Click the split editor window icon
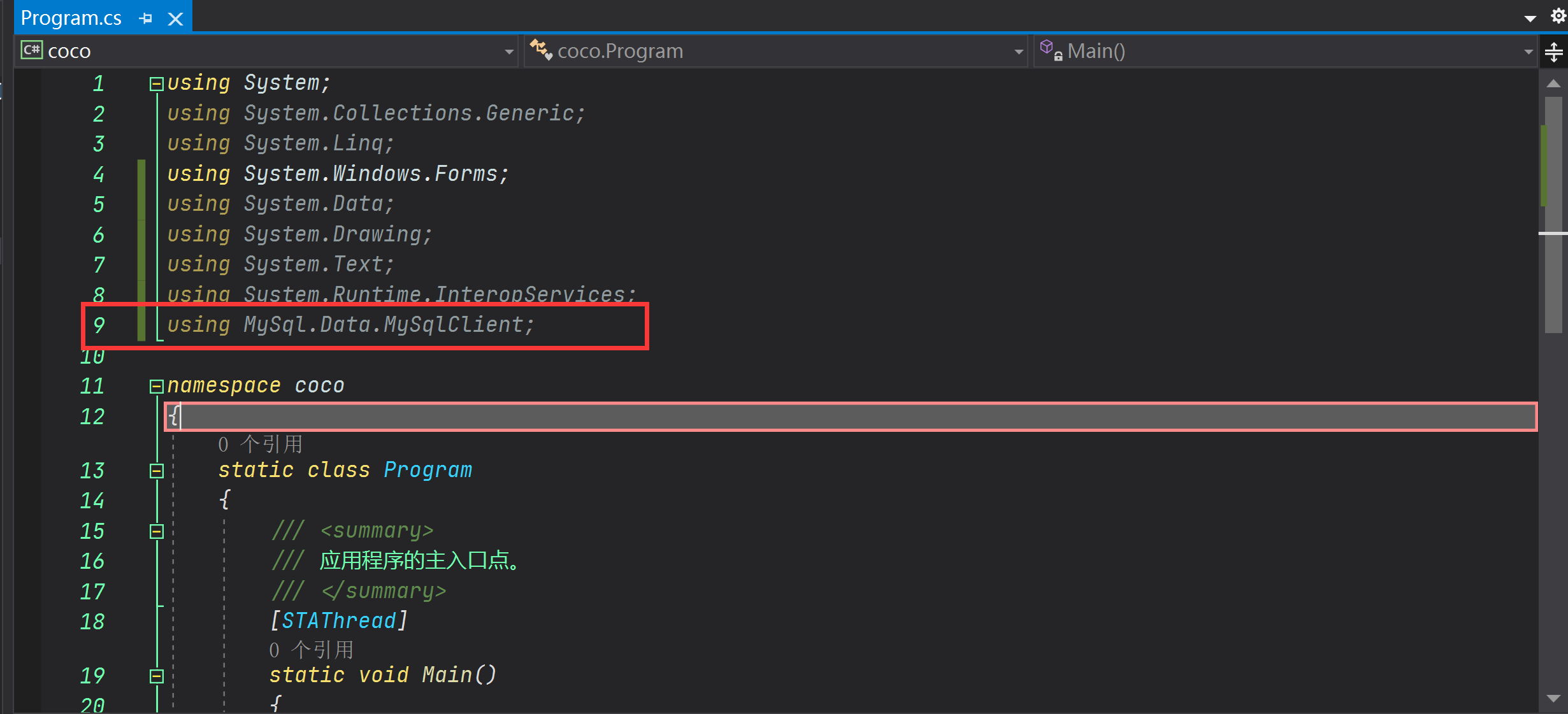The height and width of the screenshot is (714, 1568). [x=1554, y=52]
